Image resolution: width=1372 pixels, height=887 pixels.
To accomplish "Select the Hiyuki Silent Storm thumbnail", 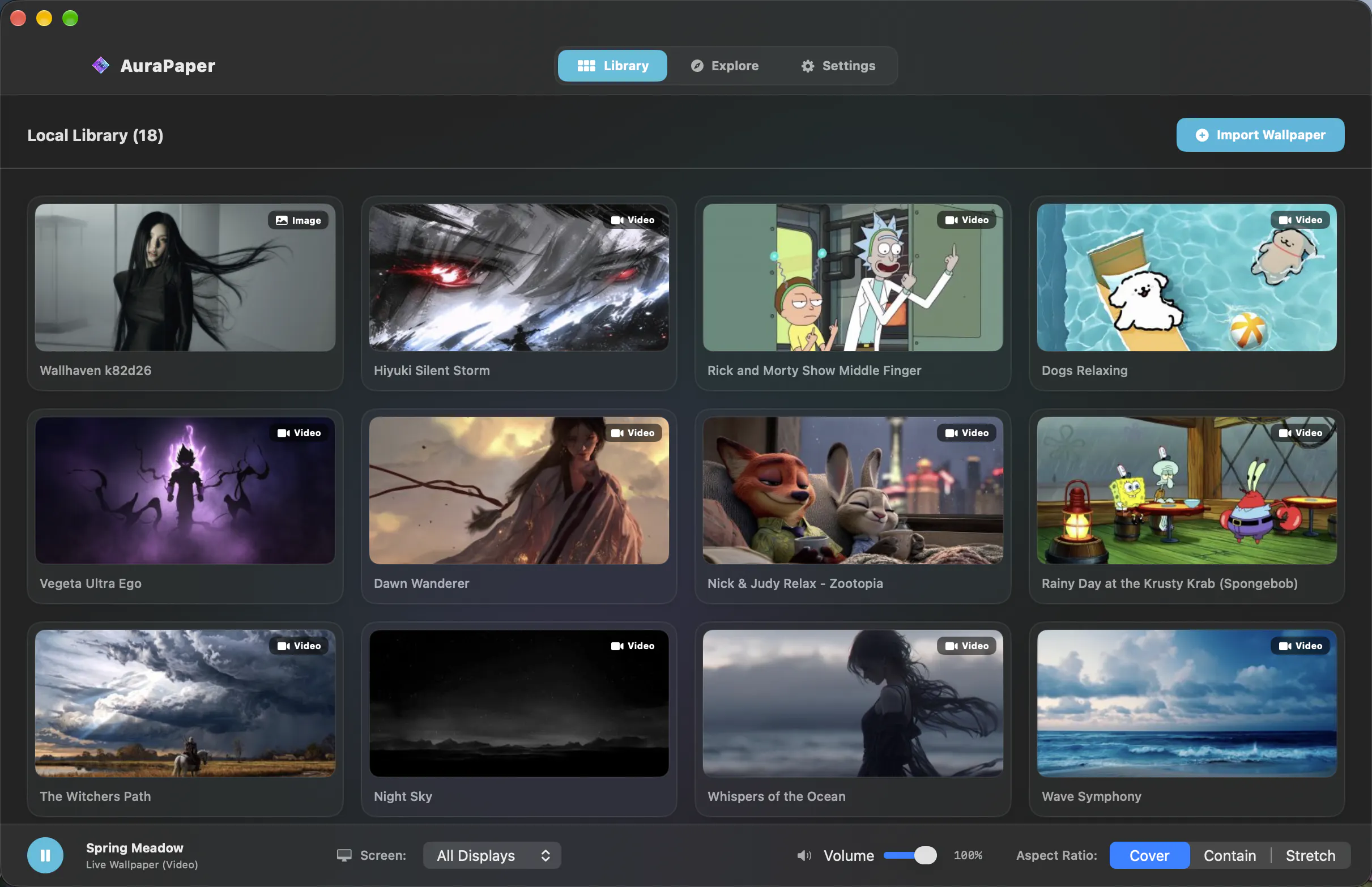I will (519, 277).
